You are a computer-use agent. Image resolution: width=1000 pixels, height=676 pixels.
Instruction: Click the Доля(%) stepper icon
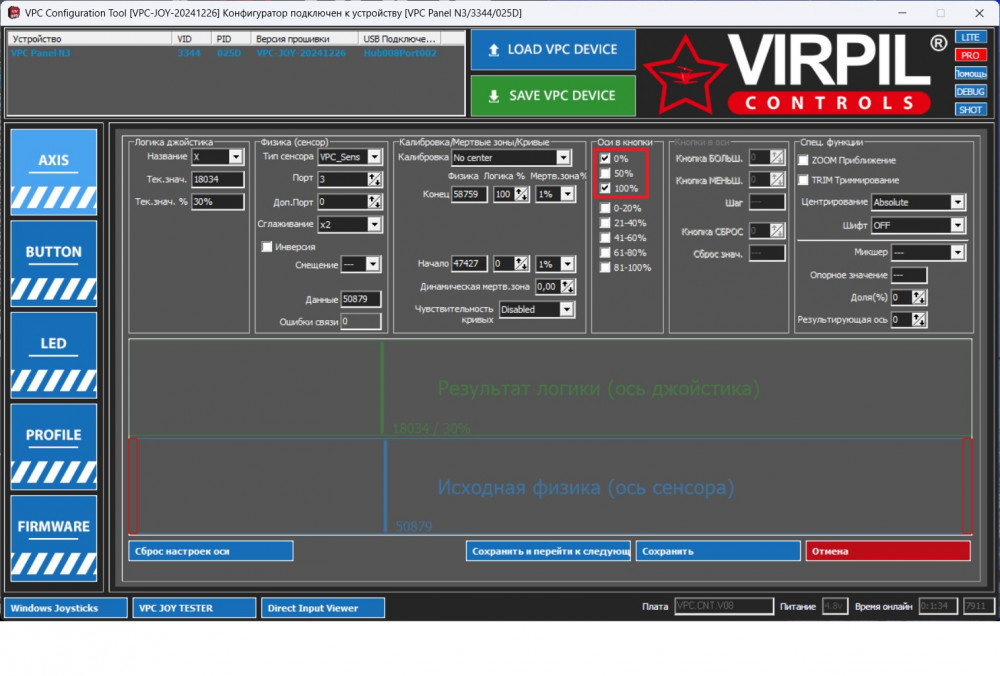point(919,297)
